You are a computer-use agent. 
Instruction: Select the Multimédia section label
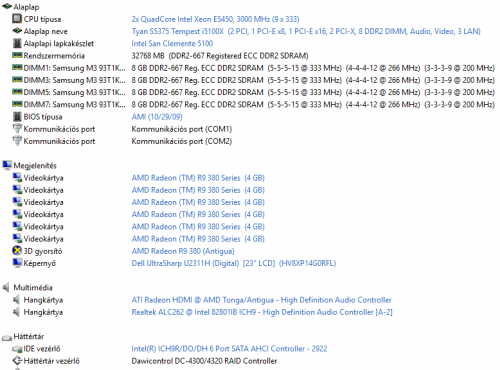[33, 287]
